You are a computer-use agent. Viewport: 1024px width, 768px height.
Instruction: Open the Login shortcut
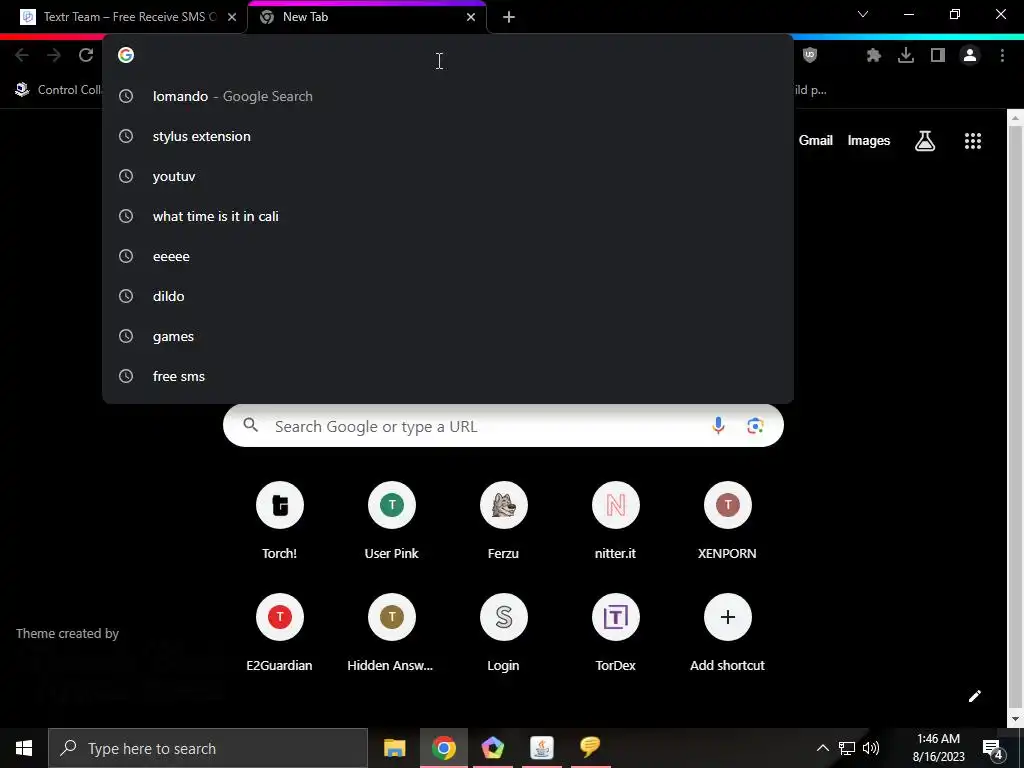tap(504, 633)
